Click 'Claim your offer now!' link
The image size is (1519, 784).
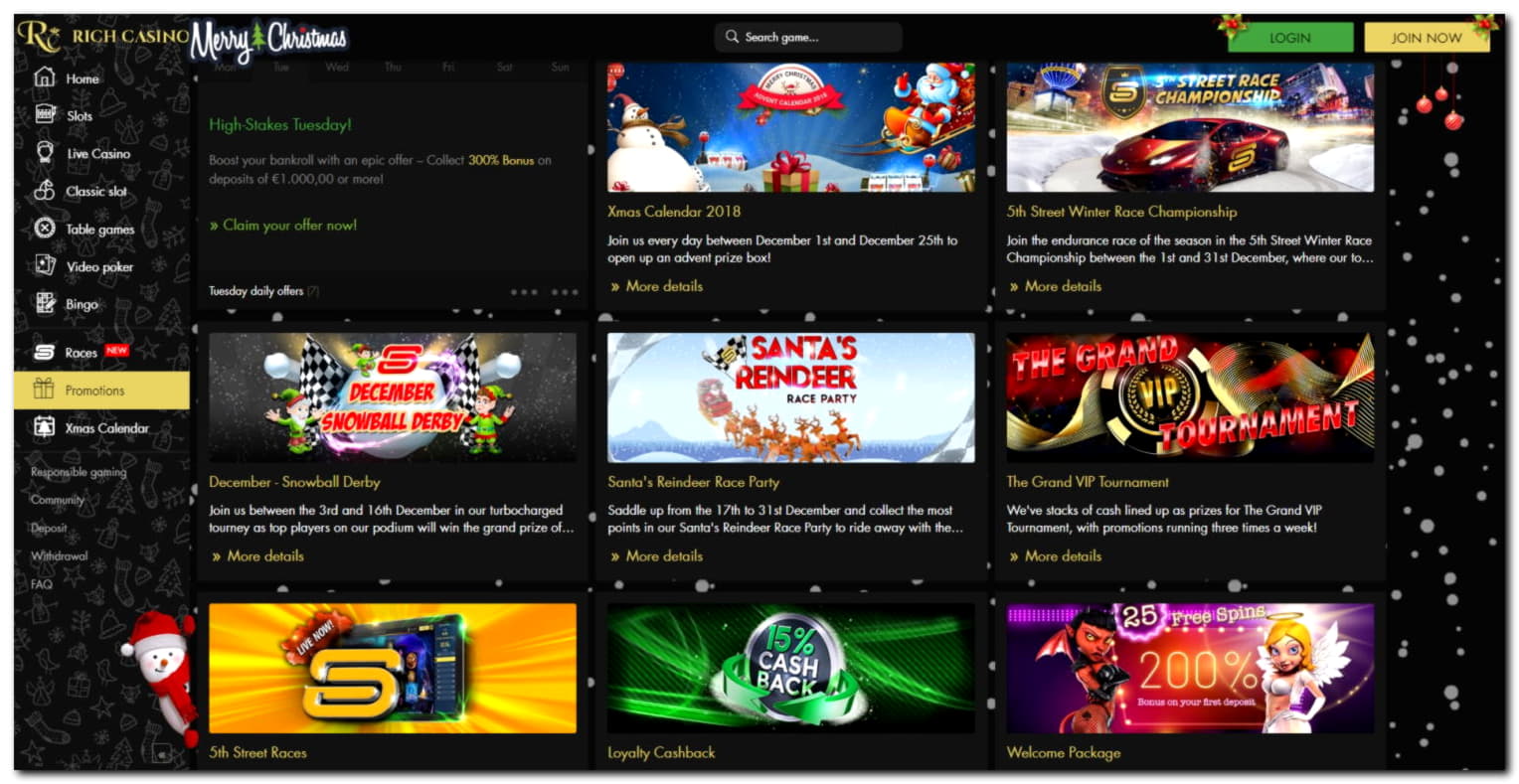(x=283, y=226)
